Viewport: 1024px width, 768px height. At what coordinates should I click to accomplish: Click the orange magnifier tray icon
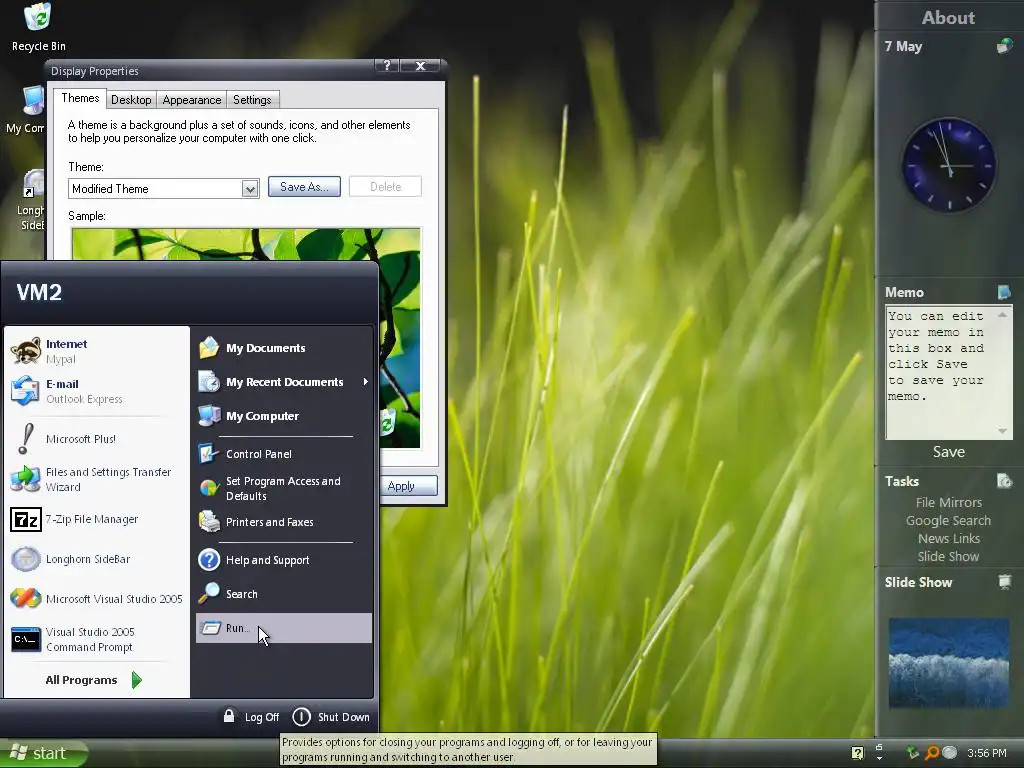(932, 753)
